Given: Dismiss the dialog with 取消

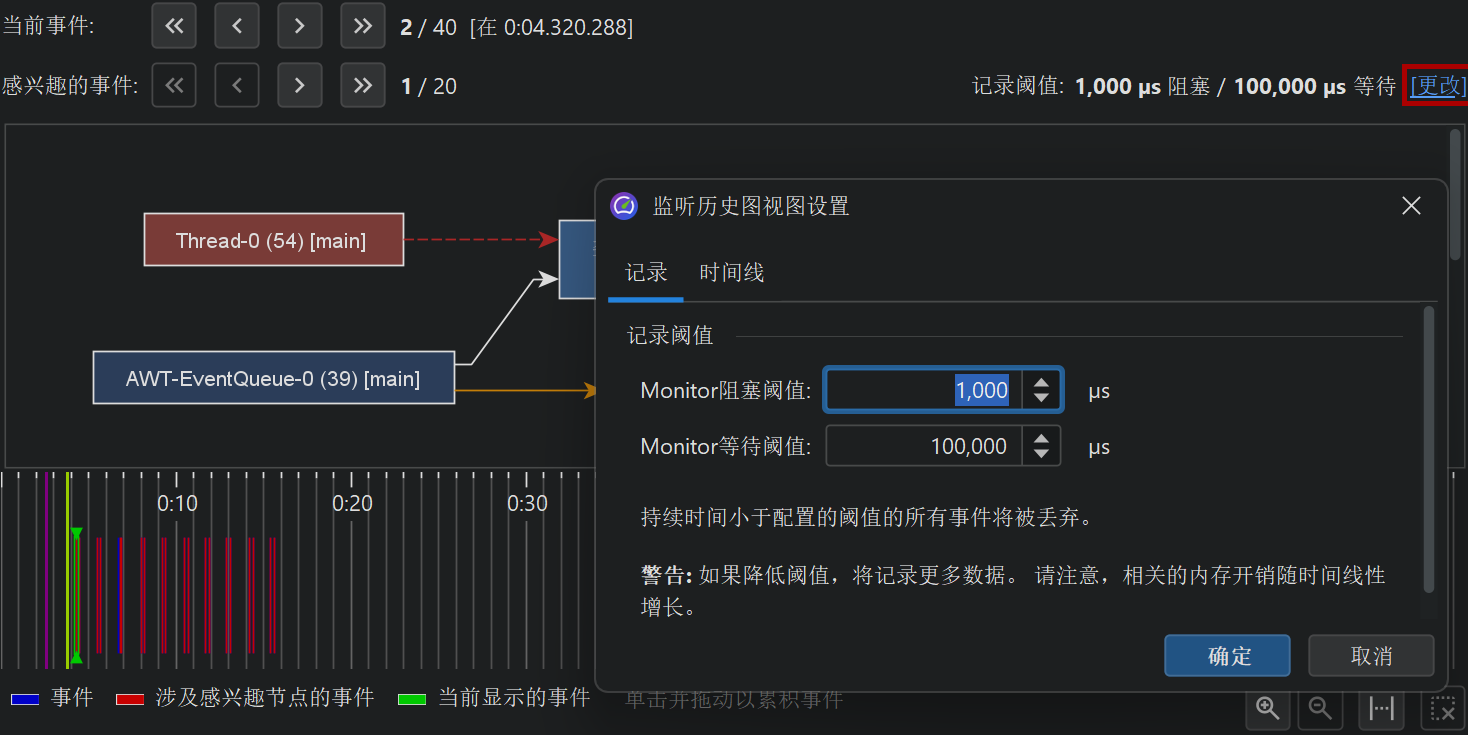Looking at the screenshot, I should (1371, 656).
